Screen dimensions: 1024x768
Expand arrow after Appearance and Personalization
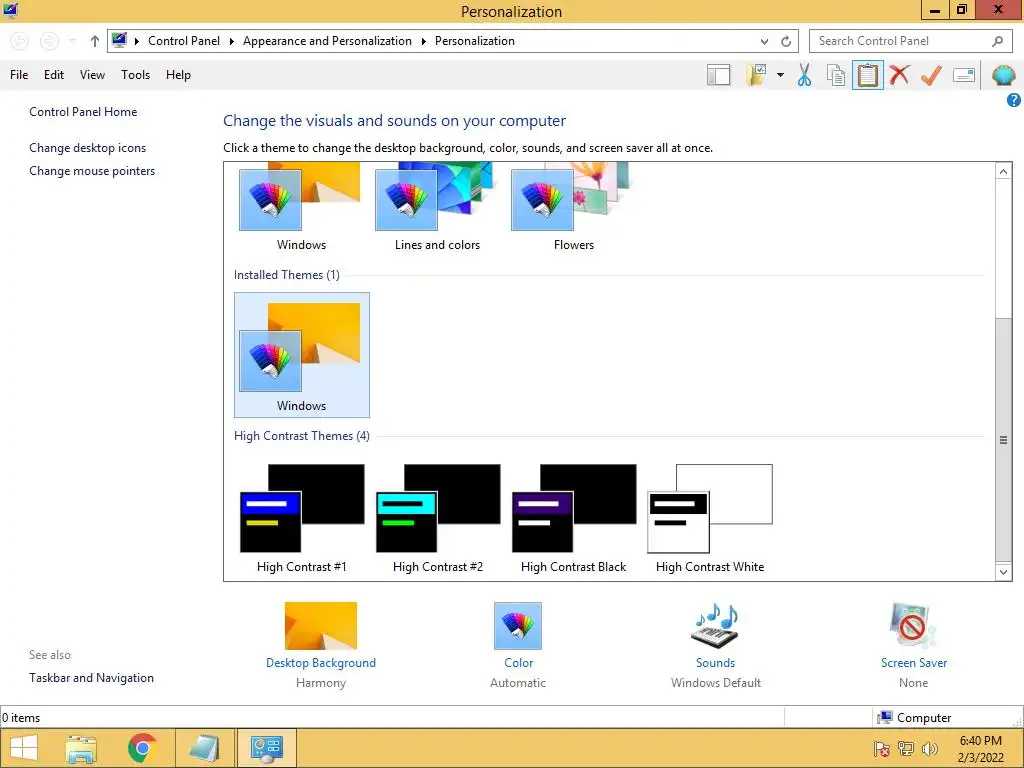[423, 41]
